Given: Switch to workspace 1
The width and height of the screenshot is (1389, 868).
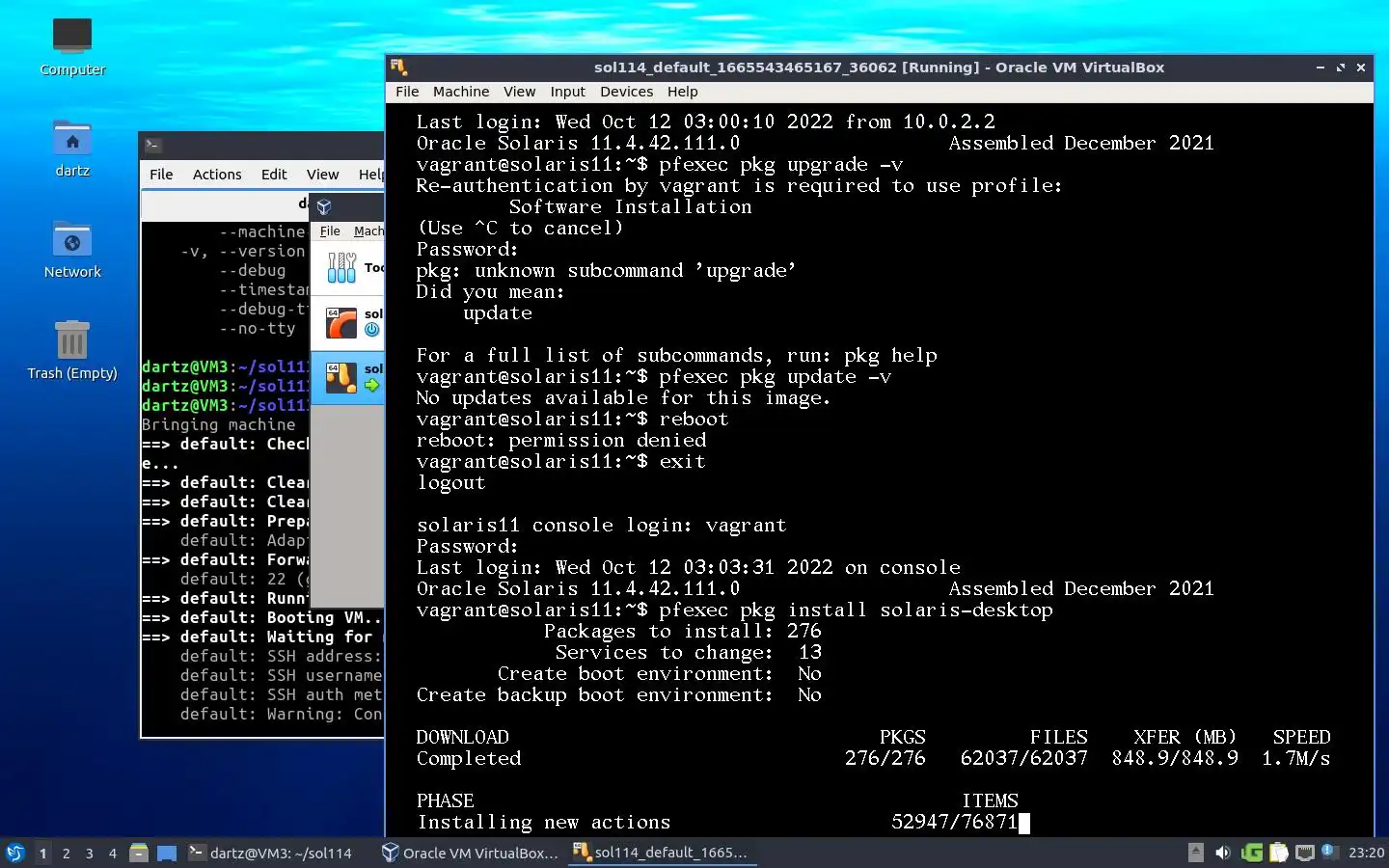Looking at the screenshot, I should click(x=42, y=853).
